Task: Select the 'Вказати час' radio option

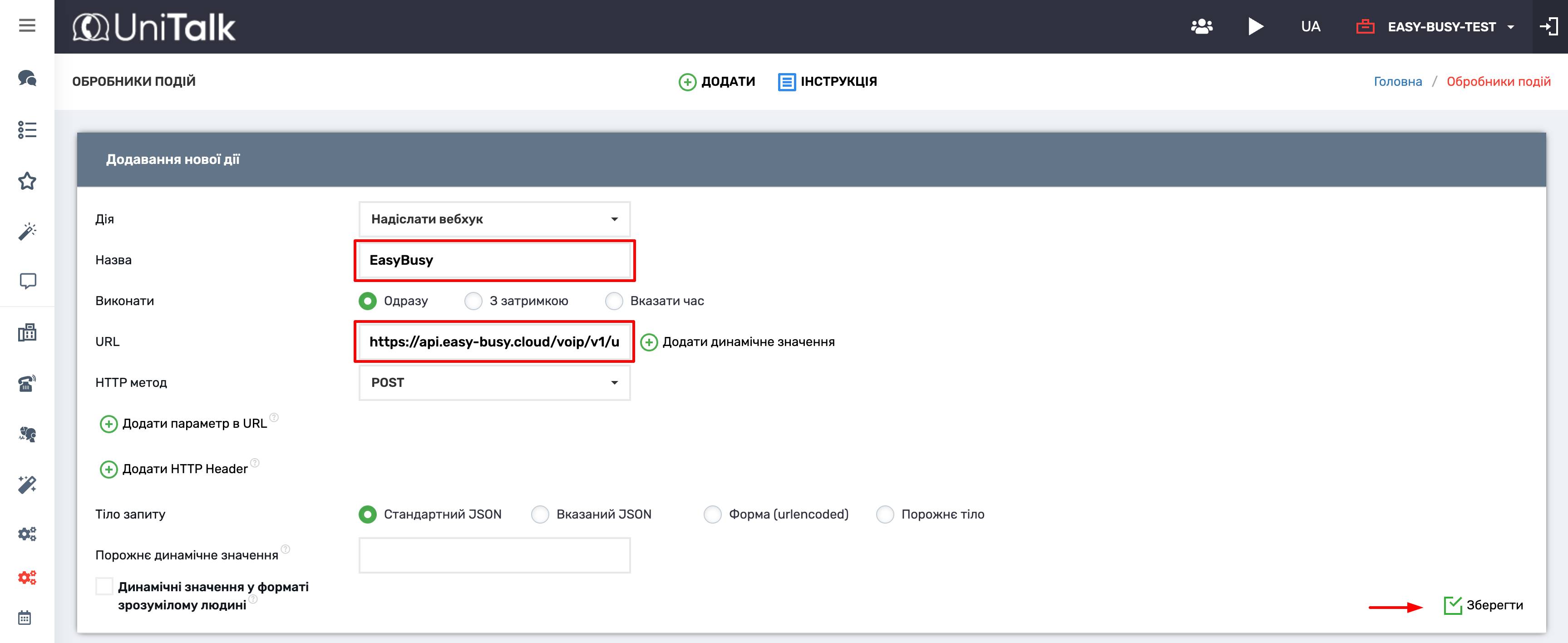Action: [x=614, y=301]
